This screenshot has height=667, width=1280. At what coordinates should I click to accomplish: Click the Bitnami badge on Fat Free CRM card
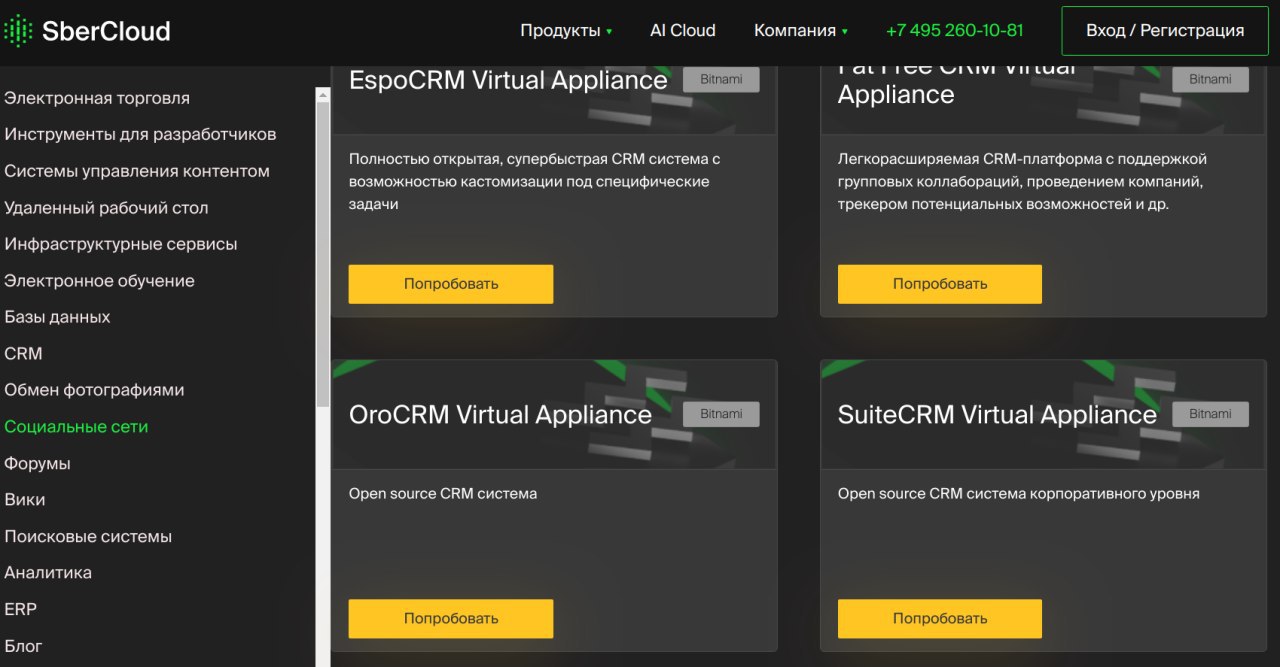pos(1210,80)
